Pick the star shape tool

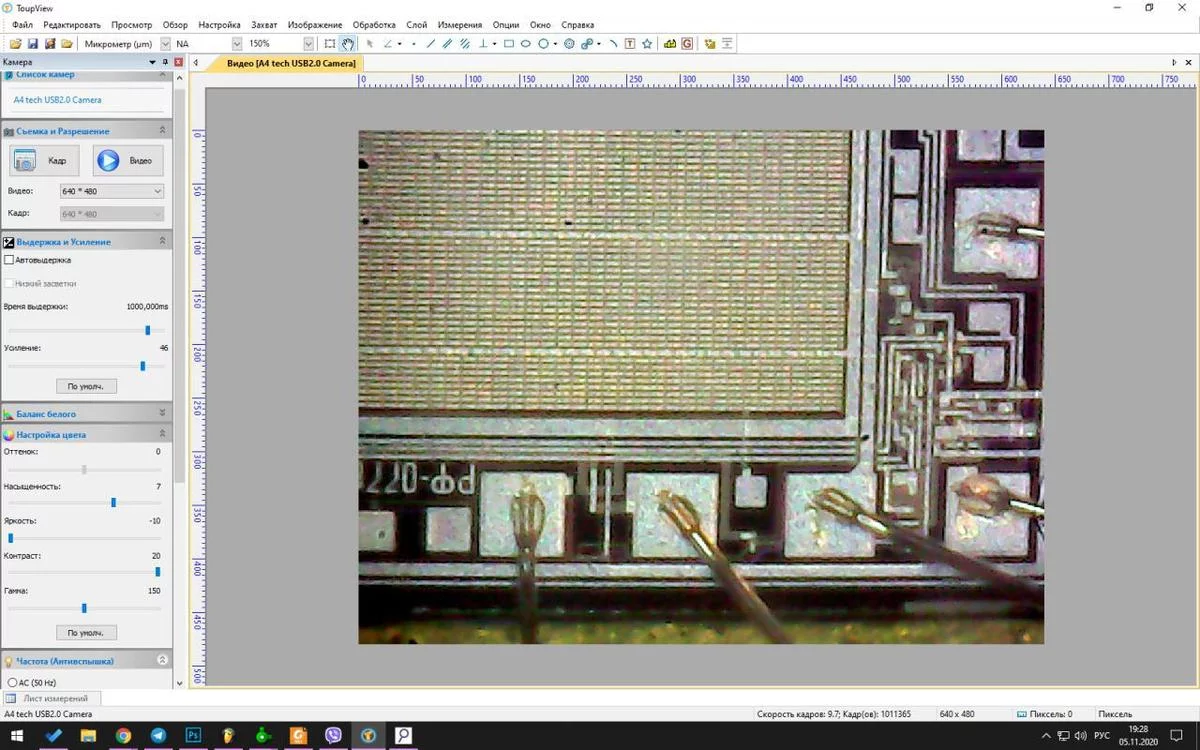[x=647, y=44]
